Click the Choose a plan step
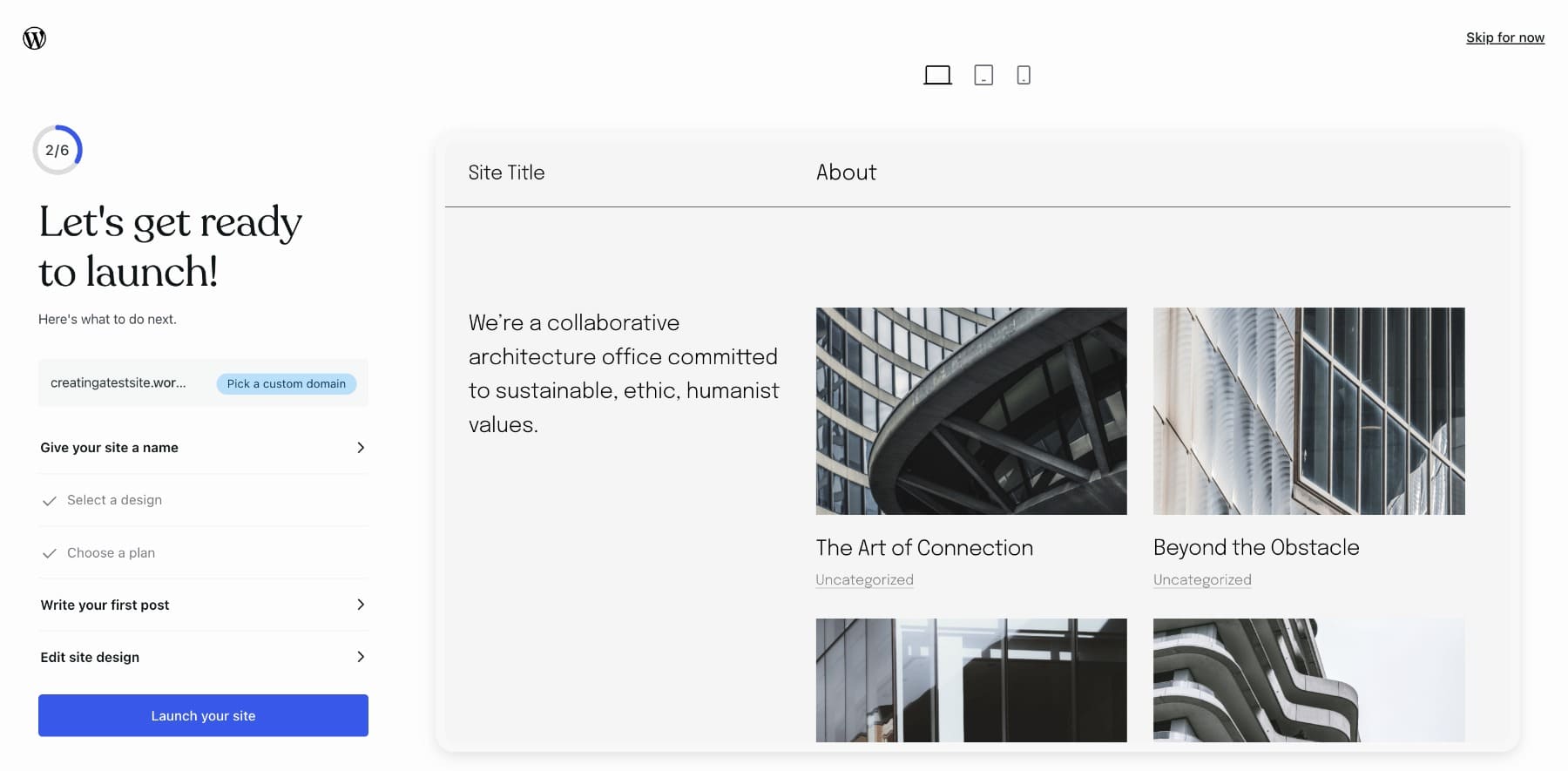The width and height of the screenshot is (1568, 771). tap(203, 552)
